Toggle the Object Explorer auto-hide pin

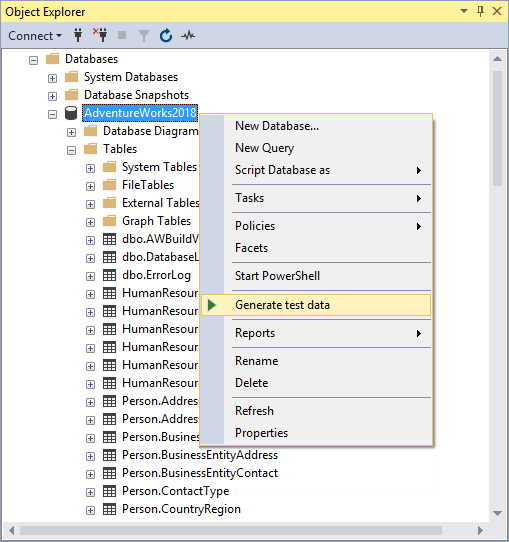pos(480,11)
